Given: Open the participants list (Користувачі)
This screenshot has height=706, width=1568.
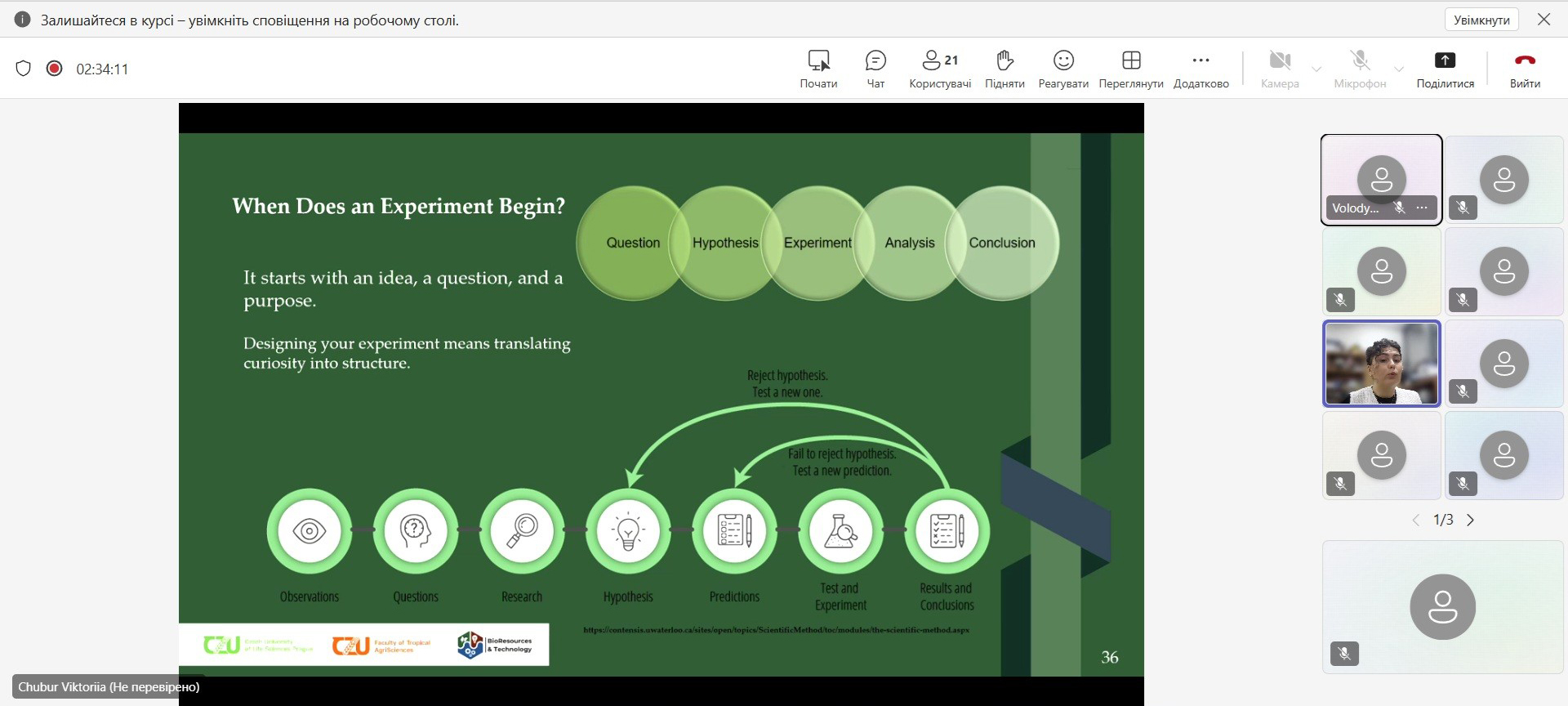Looking at the screenshot, I should (939, 69).
